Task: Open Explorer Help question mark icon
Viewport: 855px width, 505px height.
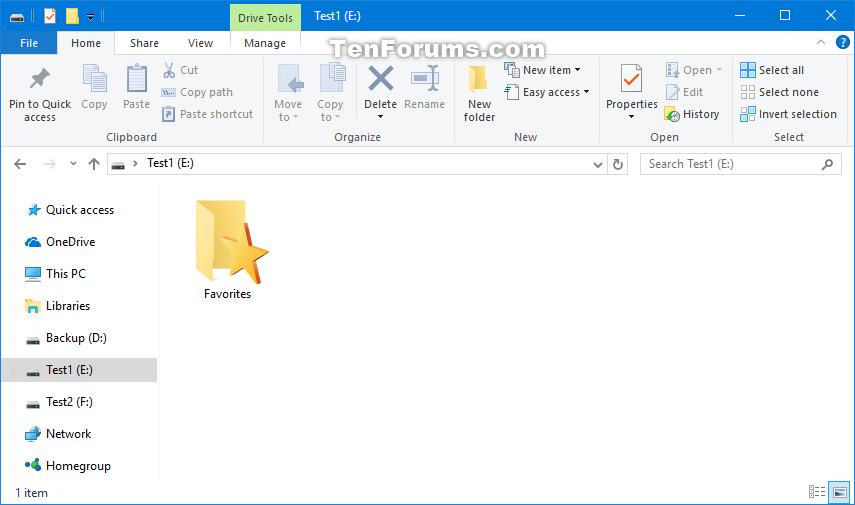Action: tap(842, 42)
